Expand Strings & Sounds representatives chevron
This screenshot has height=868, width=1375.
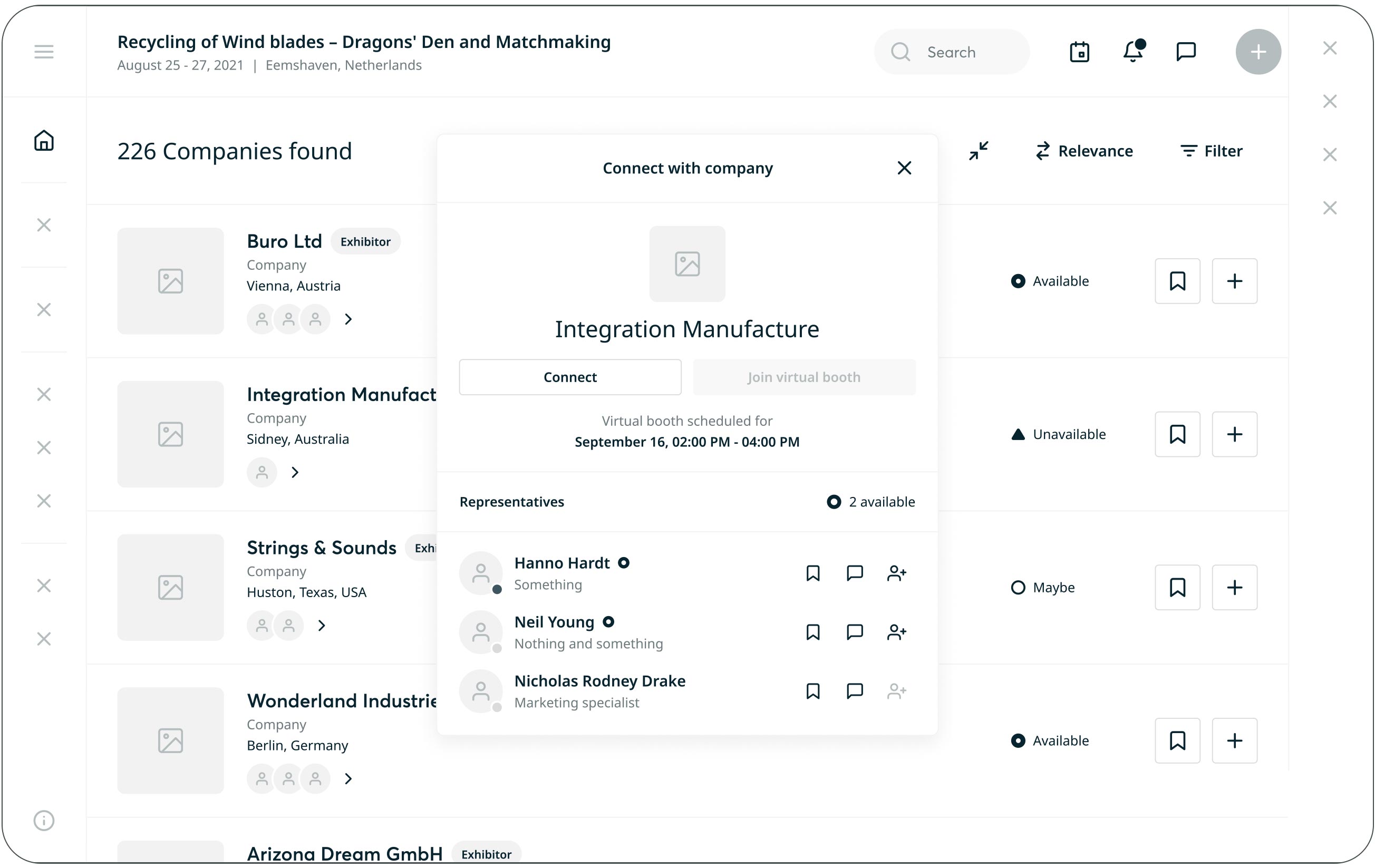322,626
